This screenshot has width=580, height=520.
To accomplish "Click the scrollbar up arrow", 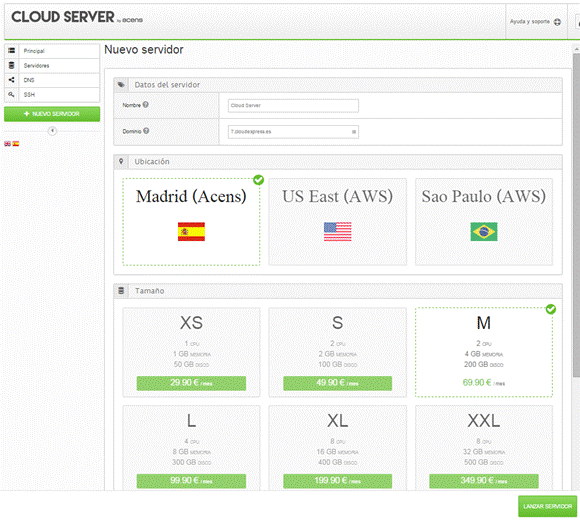I will [576, 48].
